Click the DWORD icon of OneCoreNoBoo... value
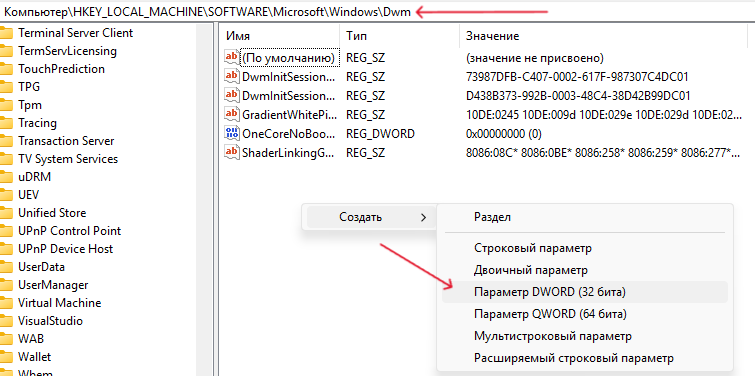Screen dimensions: 755x376 point(232,133)
